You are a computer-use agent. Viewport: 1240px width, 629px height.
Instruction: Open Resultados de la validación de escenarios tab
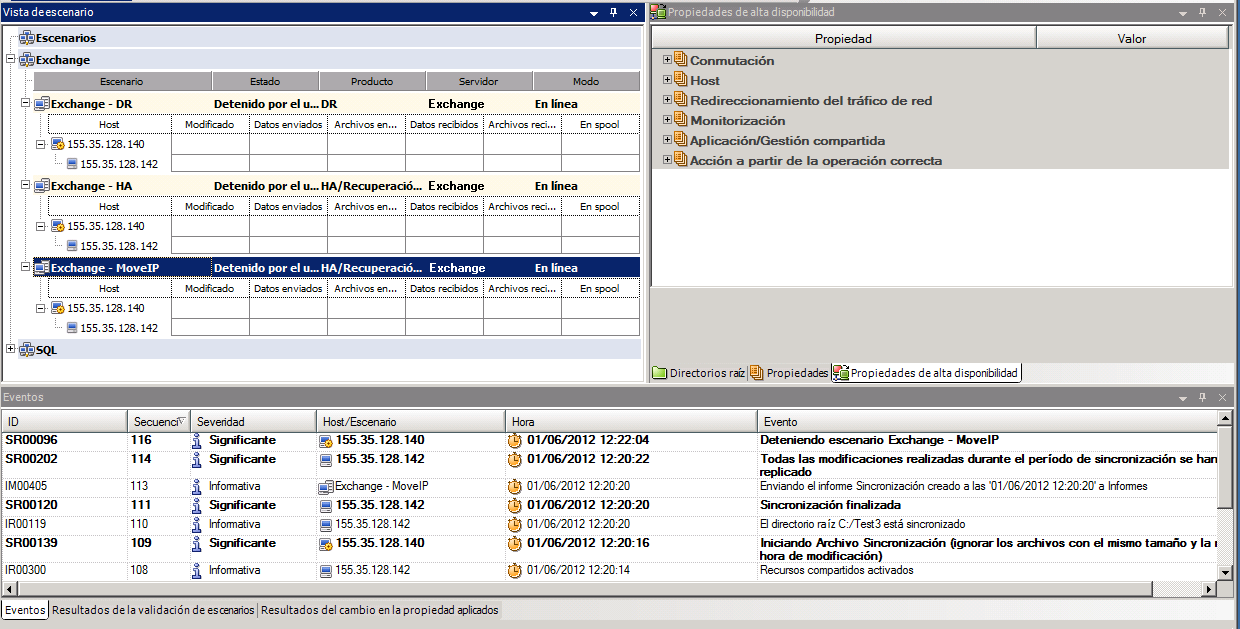153,610
